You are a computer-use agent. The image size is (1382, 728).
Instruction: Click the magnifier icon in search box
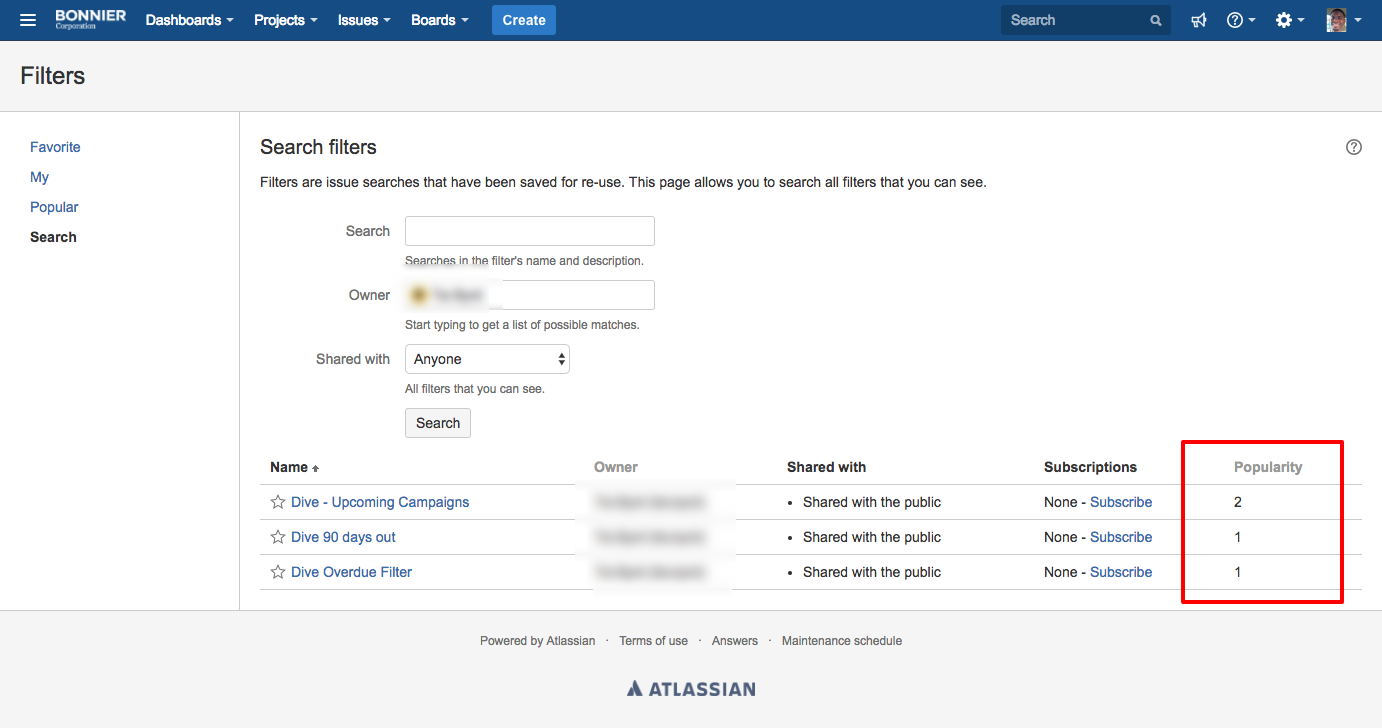coord(1156,20)
